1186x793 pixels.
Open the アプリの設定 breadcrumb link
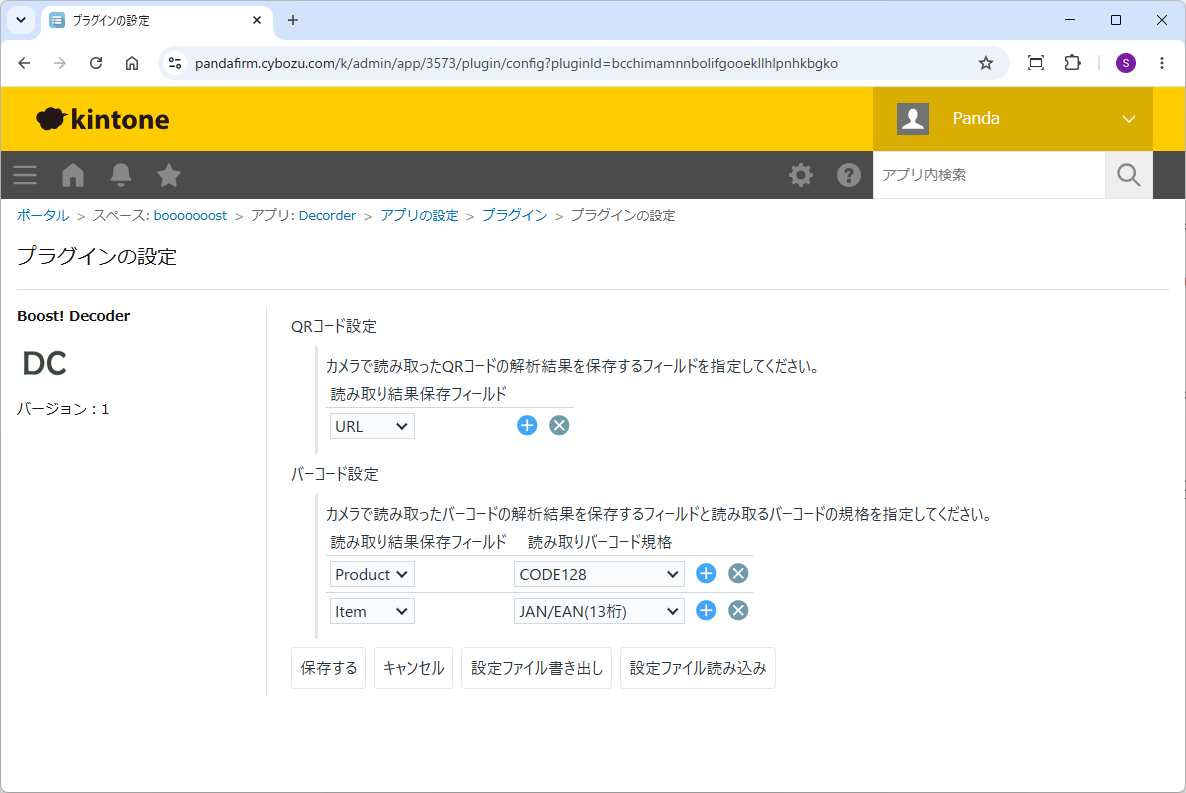click(419, 216)
